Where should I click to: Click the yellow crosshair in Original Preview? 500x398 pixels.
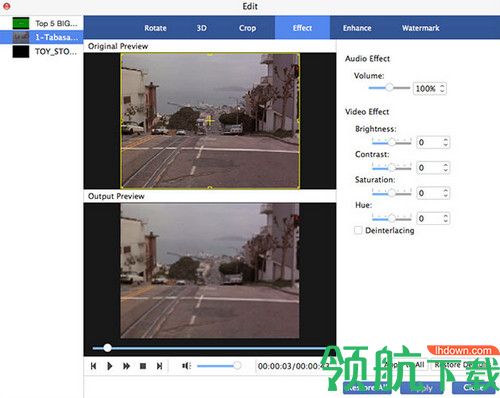coord(210,120)
